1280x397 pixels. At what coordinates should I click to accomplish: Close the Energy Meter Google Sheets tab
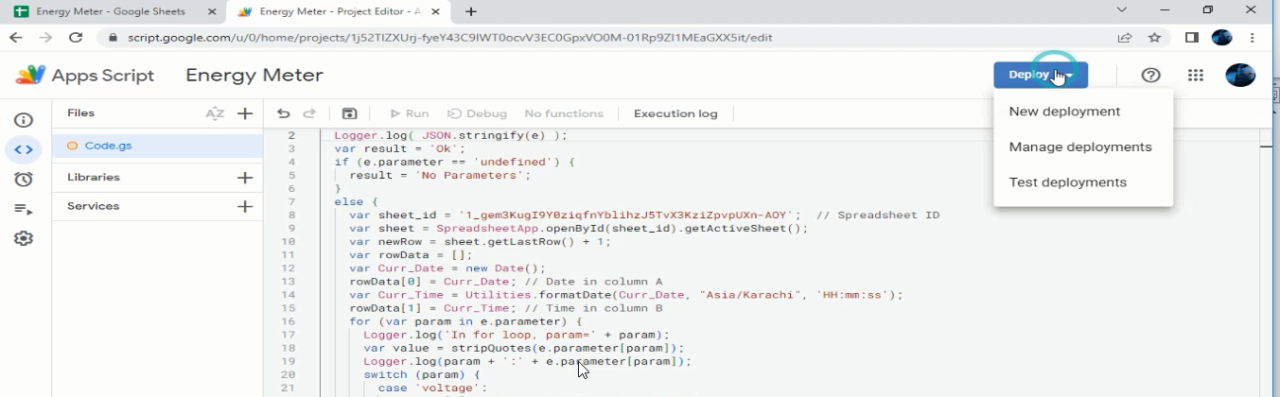pyautogui.click(x=211, y=12)
